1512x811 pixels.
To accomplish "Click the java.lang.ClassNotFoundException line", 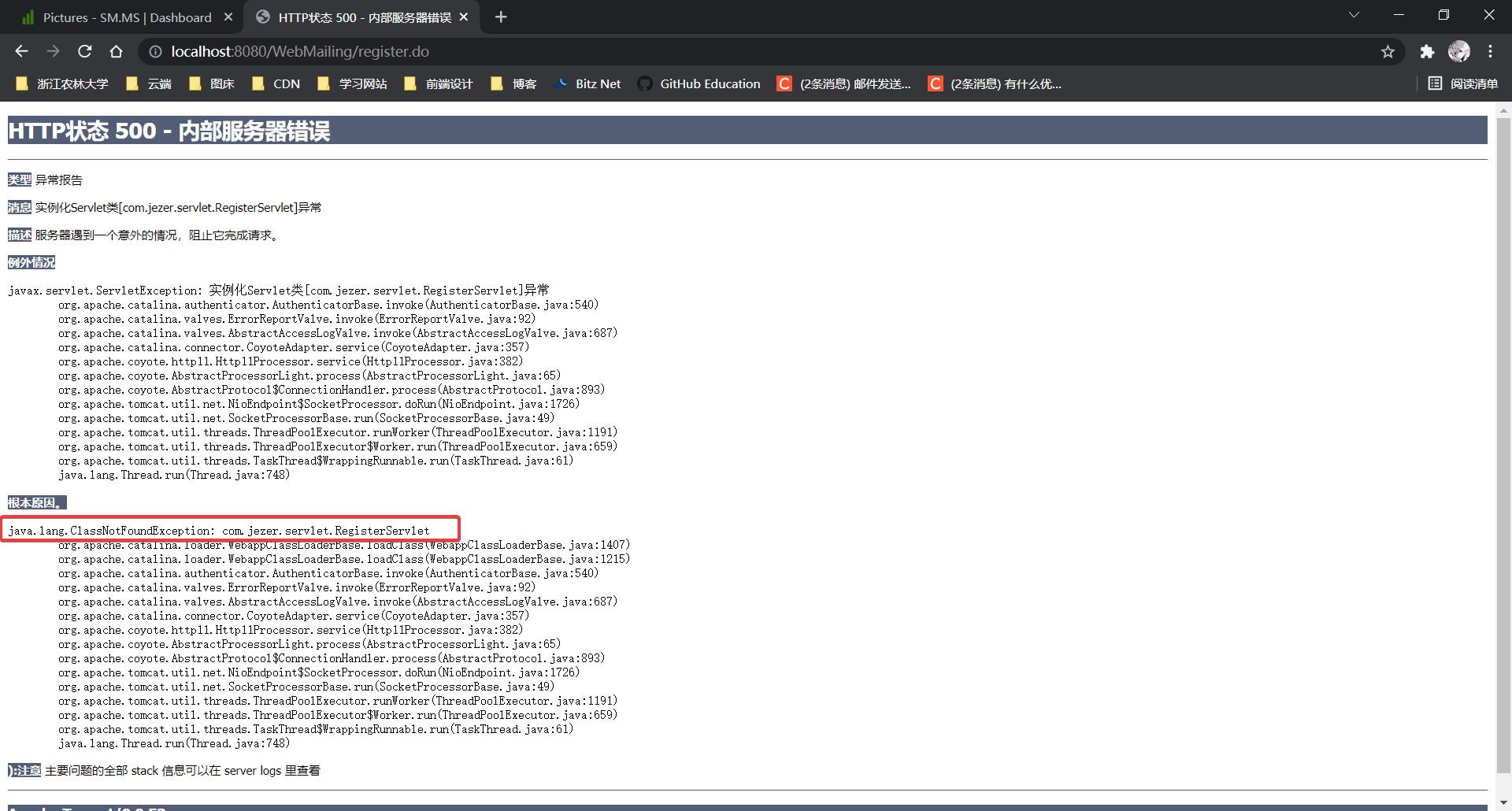I will tap(219, 531).
